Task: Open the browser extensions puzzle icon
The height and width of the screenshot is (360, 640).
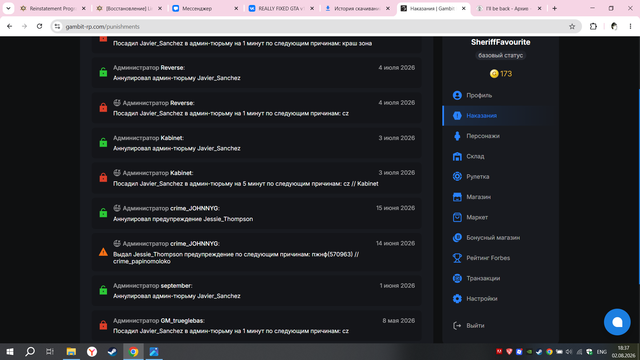Action: (x=593, y=27)
